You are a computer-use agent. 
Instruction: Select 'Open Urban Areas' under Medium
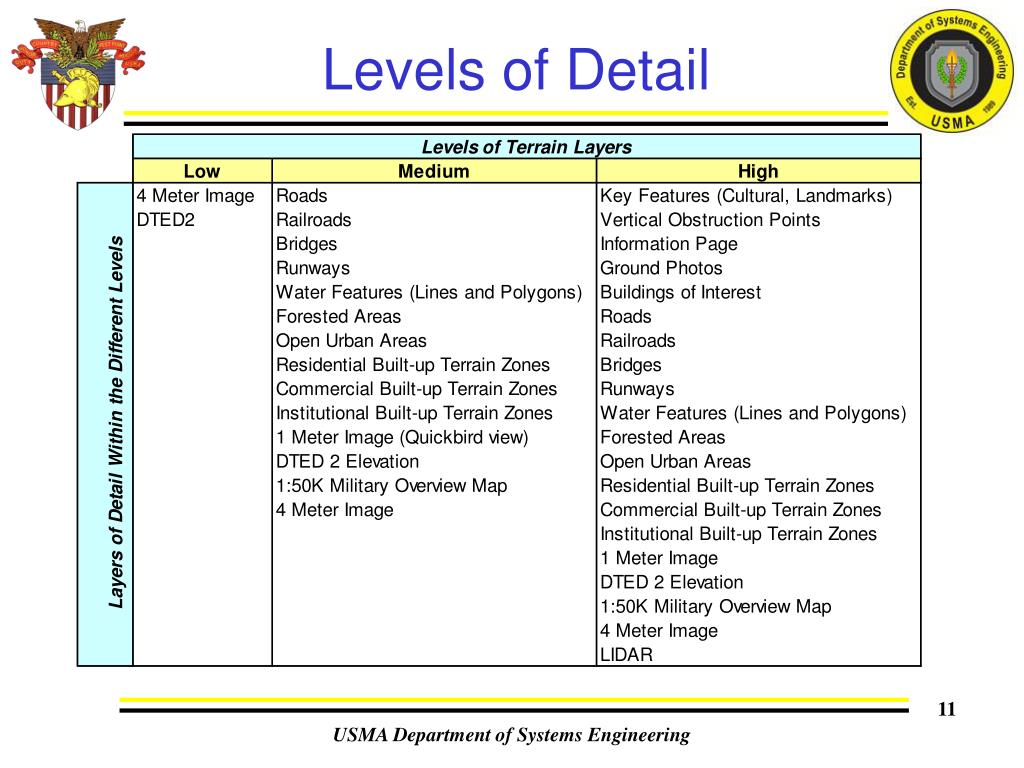351,341
